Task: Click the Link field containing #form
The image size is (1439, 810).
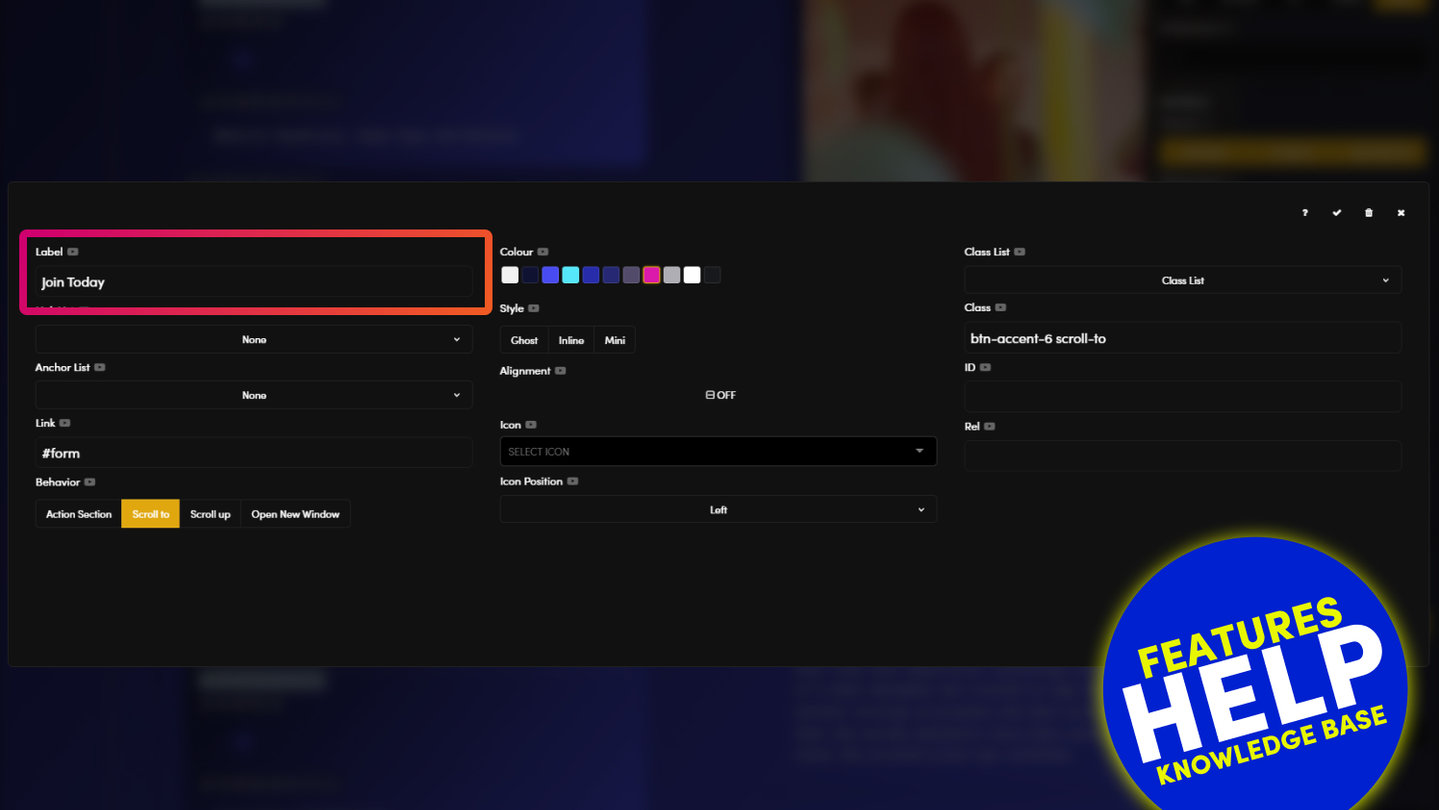Action: (254, 453)
